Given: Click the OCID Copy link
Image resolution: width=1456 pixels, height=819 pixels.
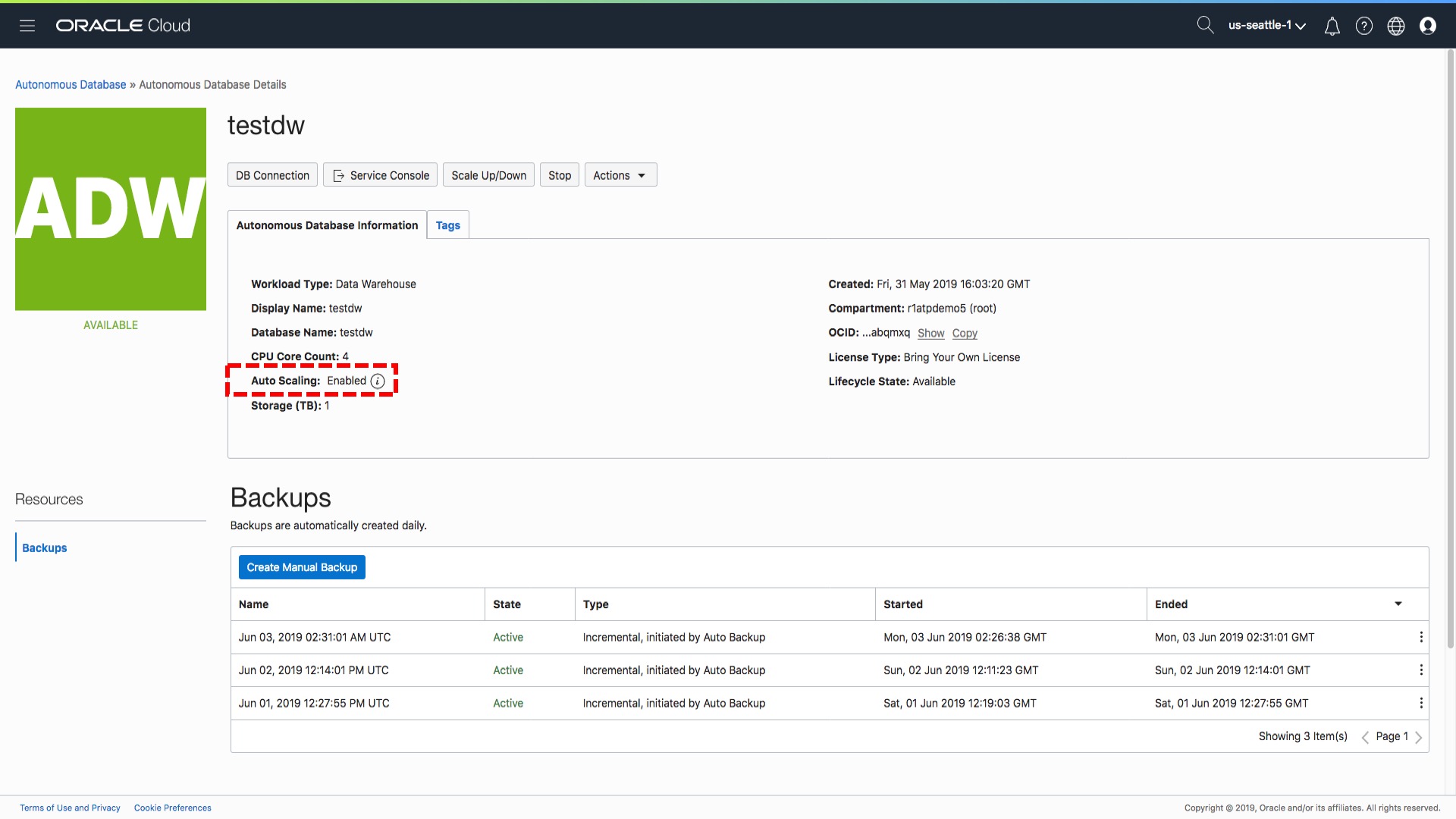Looking at the screenshot, I should pyautogui.click(x=965, y=333).
